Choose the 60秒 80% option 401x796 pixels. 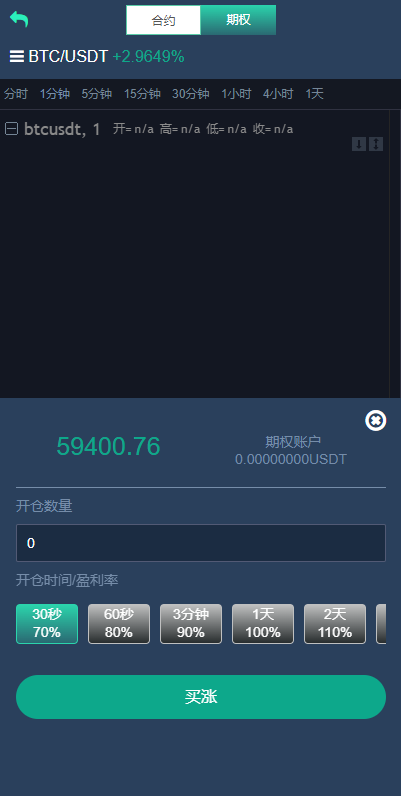click(119, 624)
